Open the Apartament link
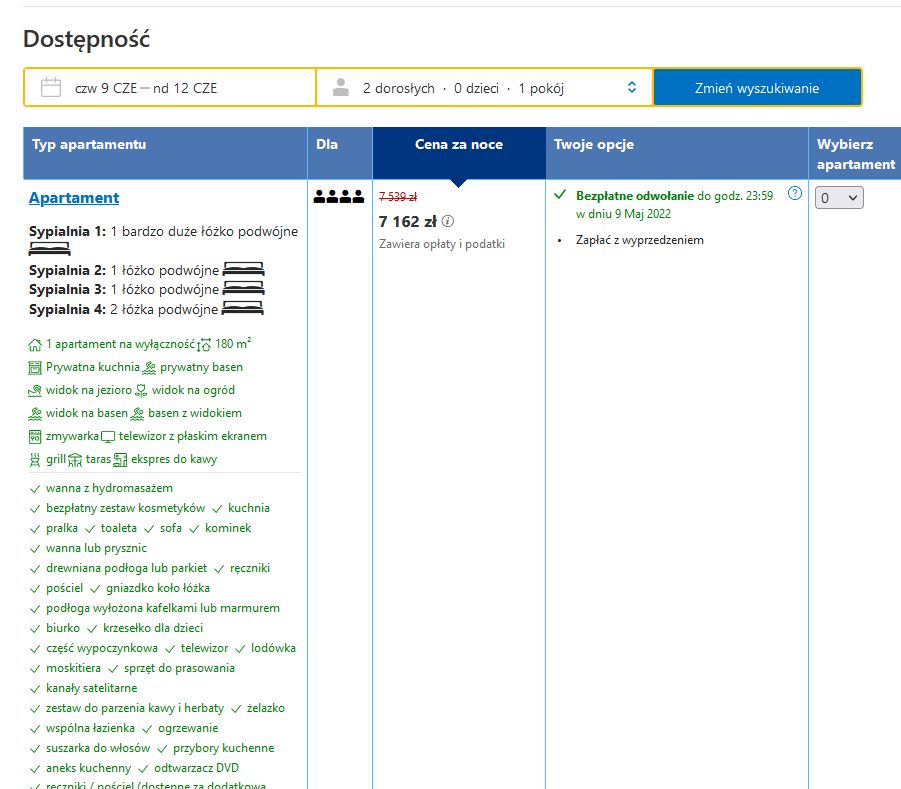The image size is (901, 789). coord(74,198)
